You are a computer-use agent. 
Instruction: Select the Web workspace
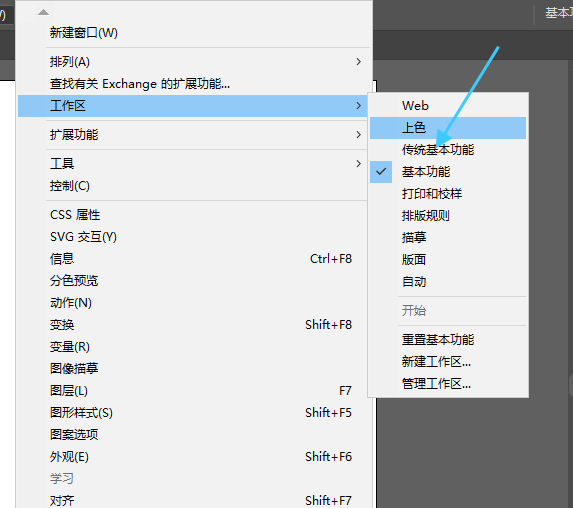tap(448, 106)
